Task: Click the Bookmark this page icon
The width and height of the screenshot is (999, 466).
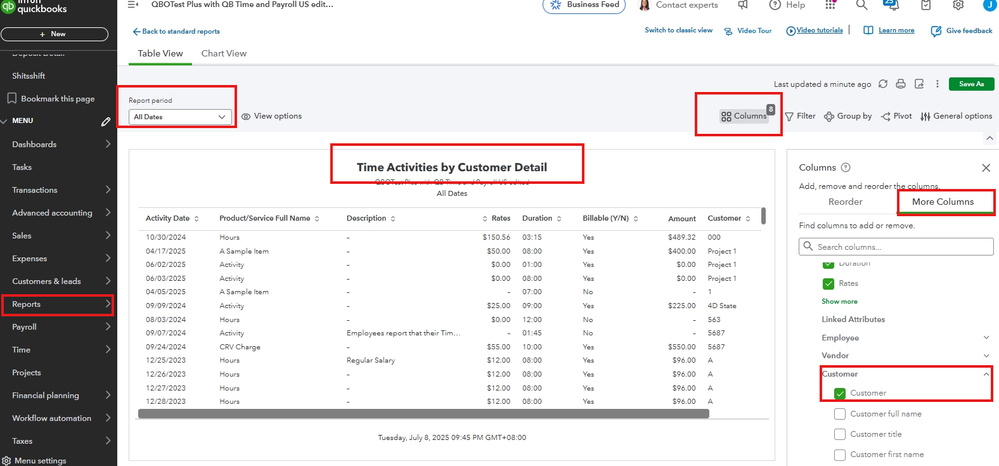Action: (x=11, y=99)
